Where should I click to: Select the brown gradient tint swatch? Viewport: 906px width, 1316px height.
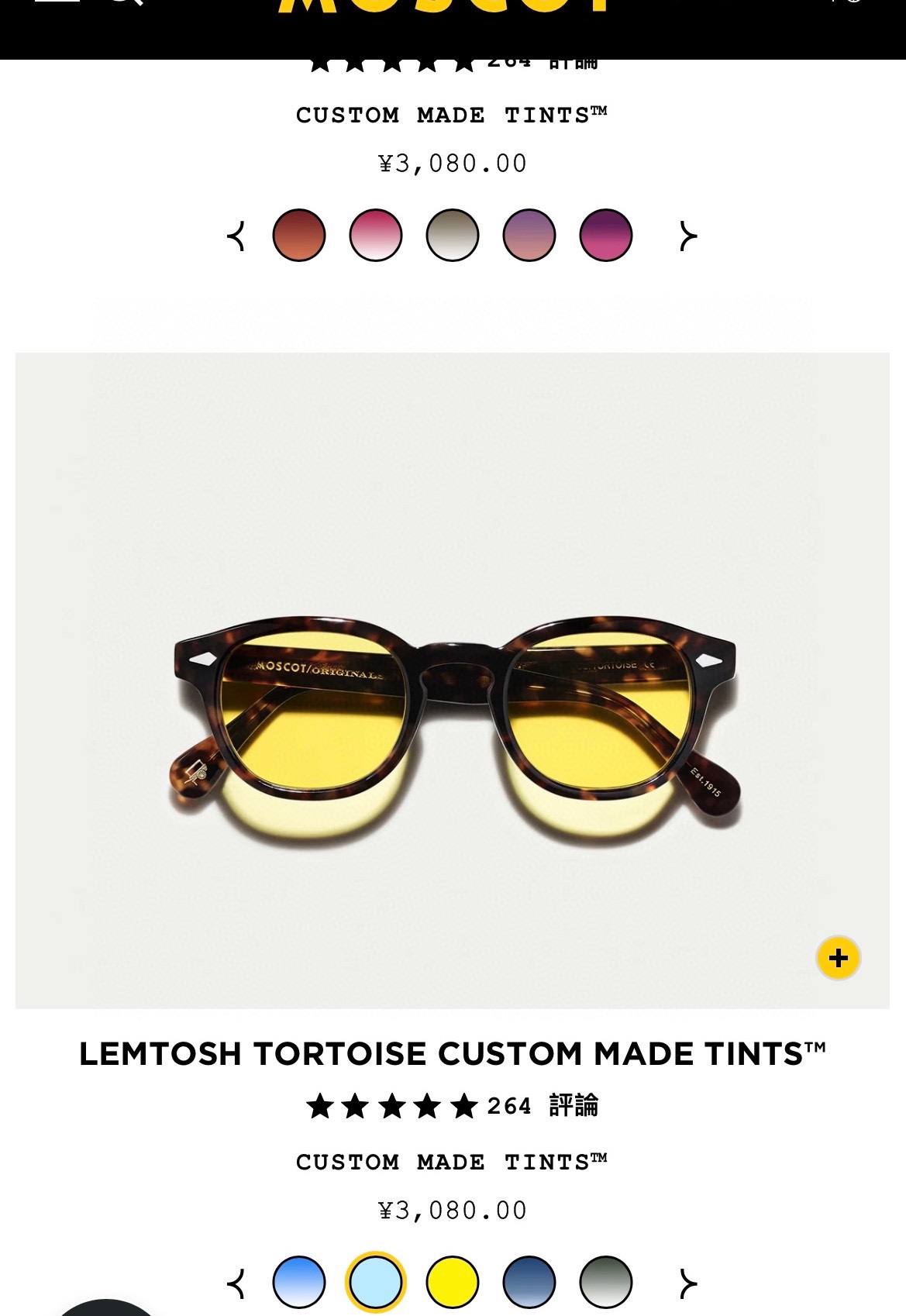point(299,235)
